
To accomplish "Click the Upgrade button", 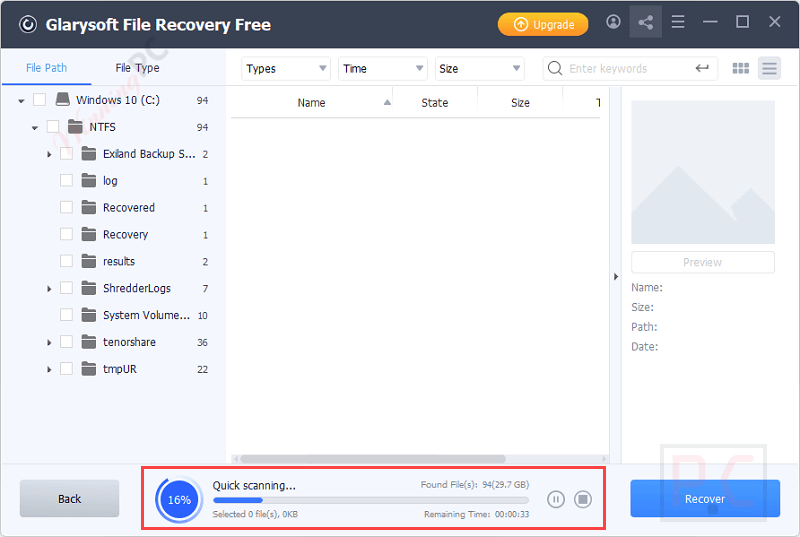I will [x=543, y=24].
